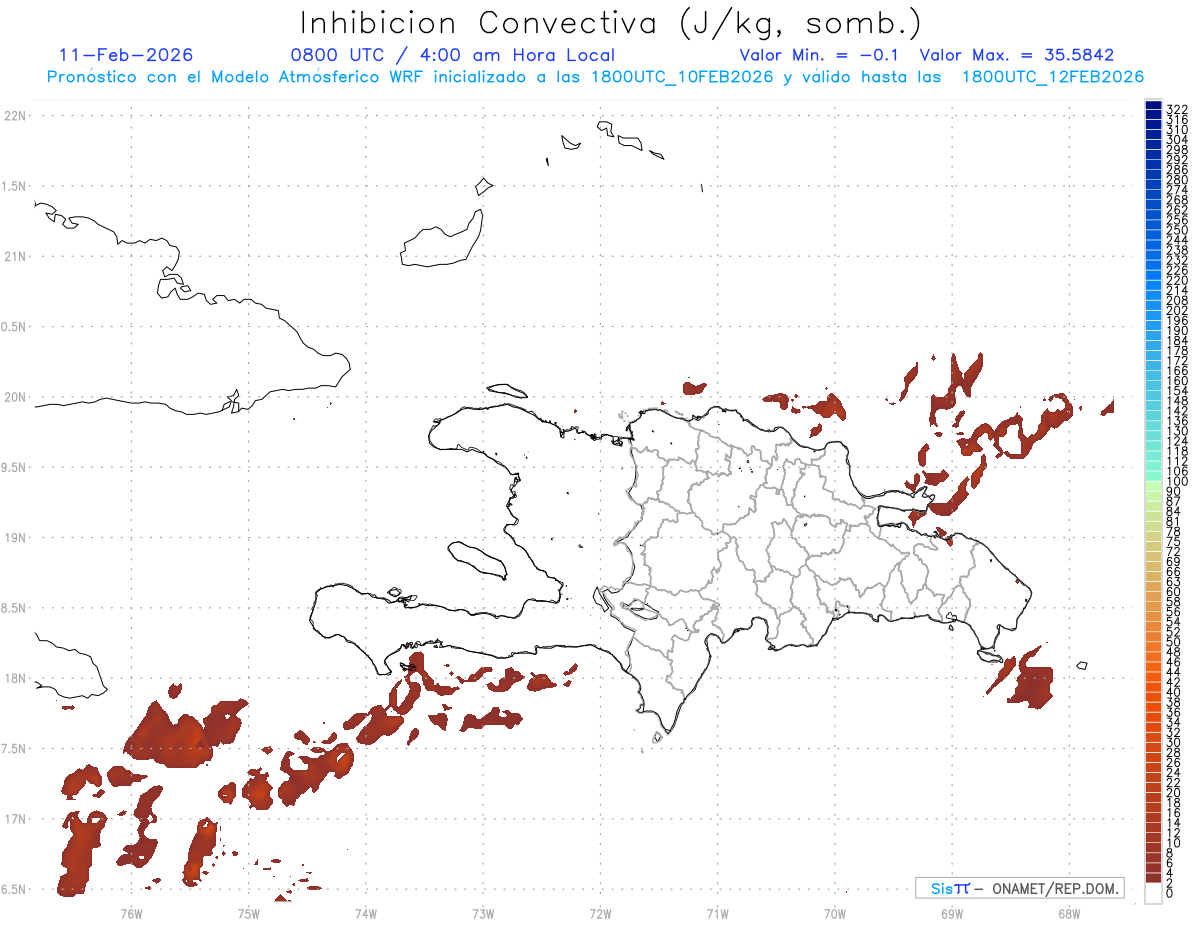Click the 20N latitude label

coord(15,397)
